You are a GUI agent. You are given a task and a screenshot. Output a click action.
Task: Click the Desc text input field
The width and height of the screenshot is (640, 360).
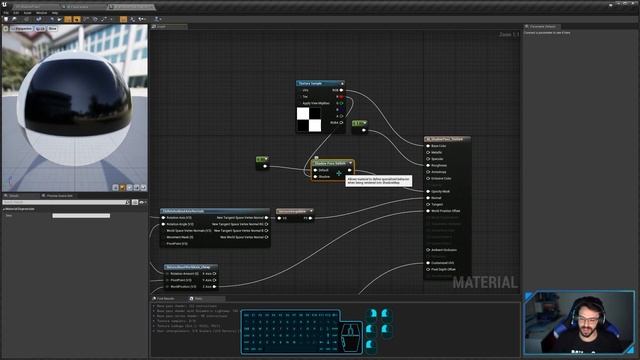[x=81, y=216]
